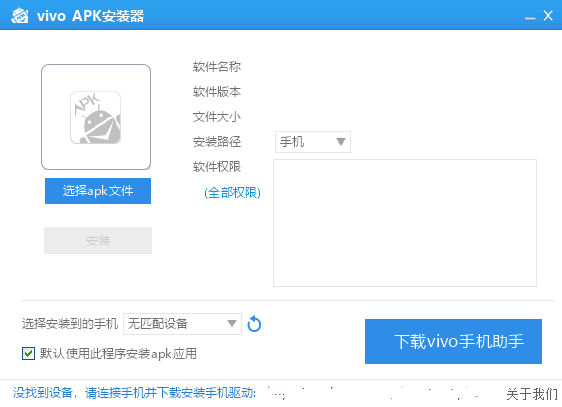Click the 安装路径 label
Image resolution: width=562 pixels, height=407 pixels.
217,142
